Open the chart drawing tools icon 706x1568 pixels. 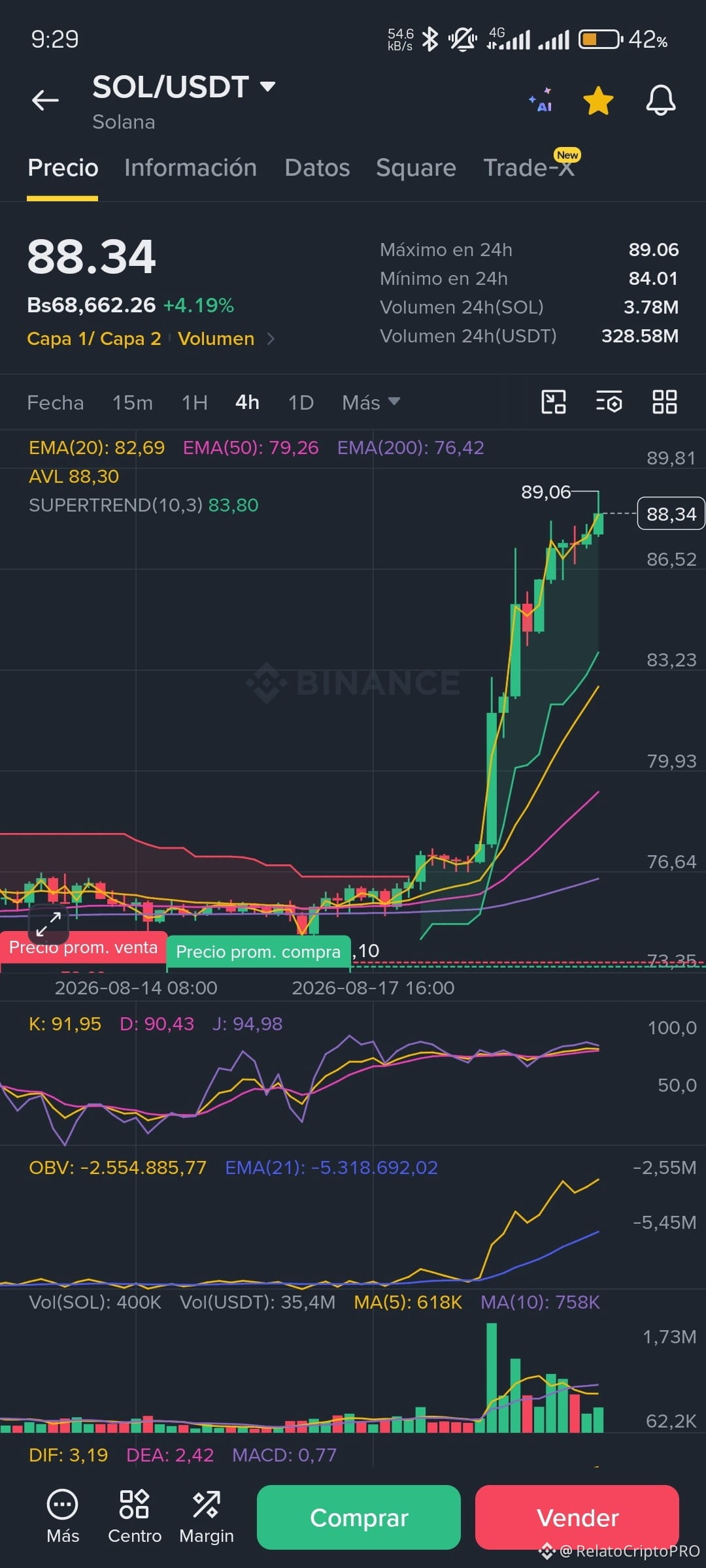[554, 402]
